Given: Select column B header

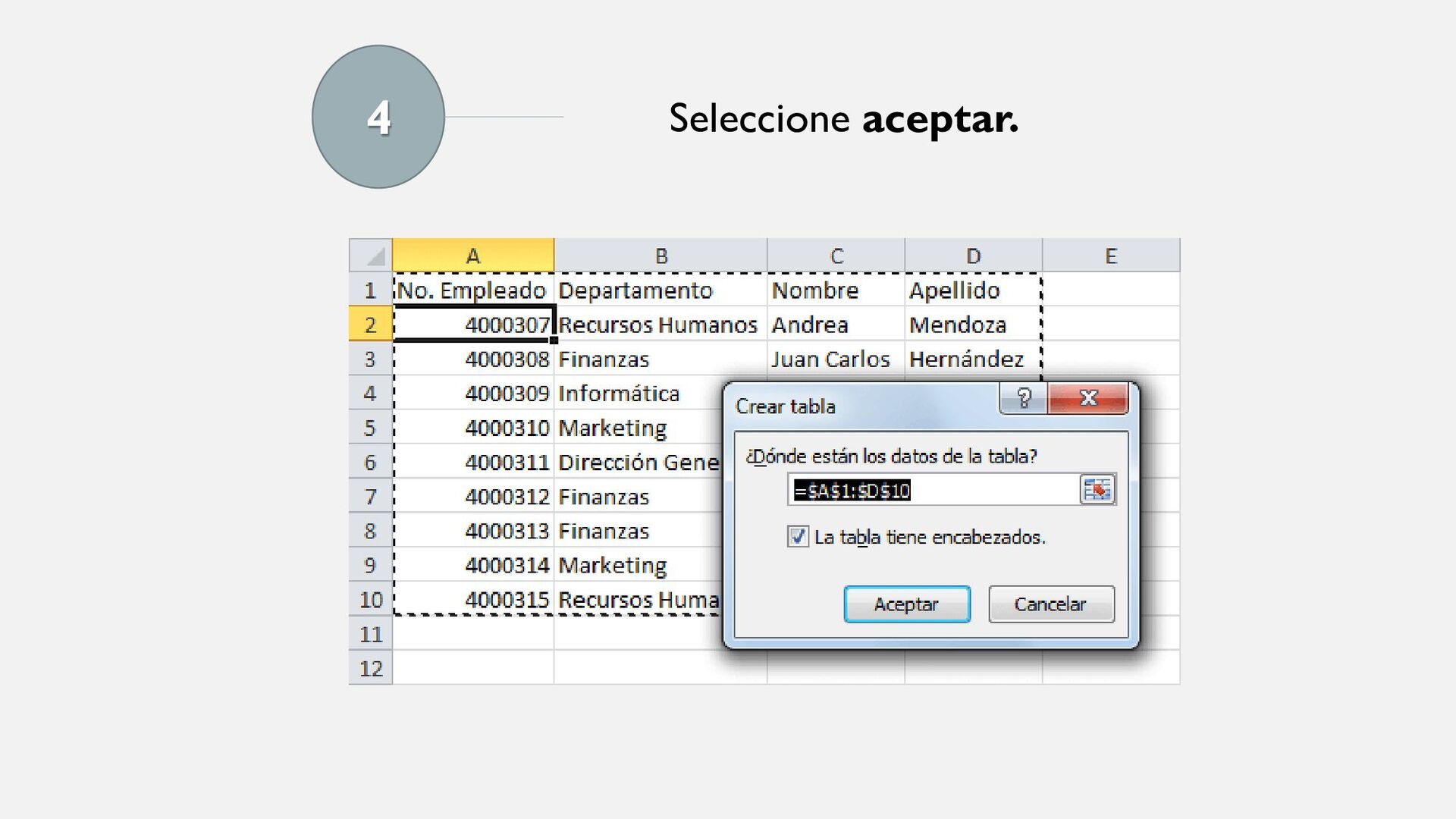Looking at the screenshot, I should coord(661,256).
